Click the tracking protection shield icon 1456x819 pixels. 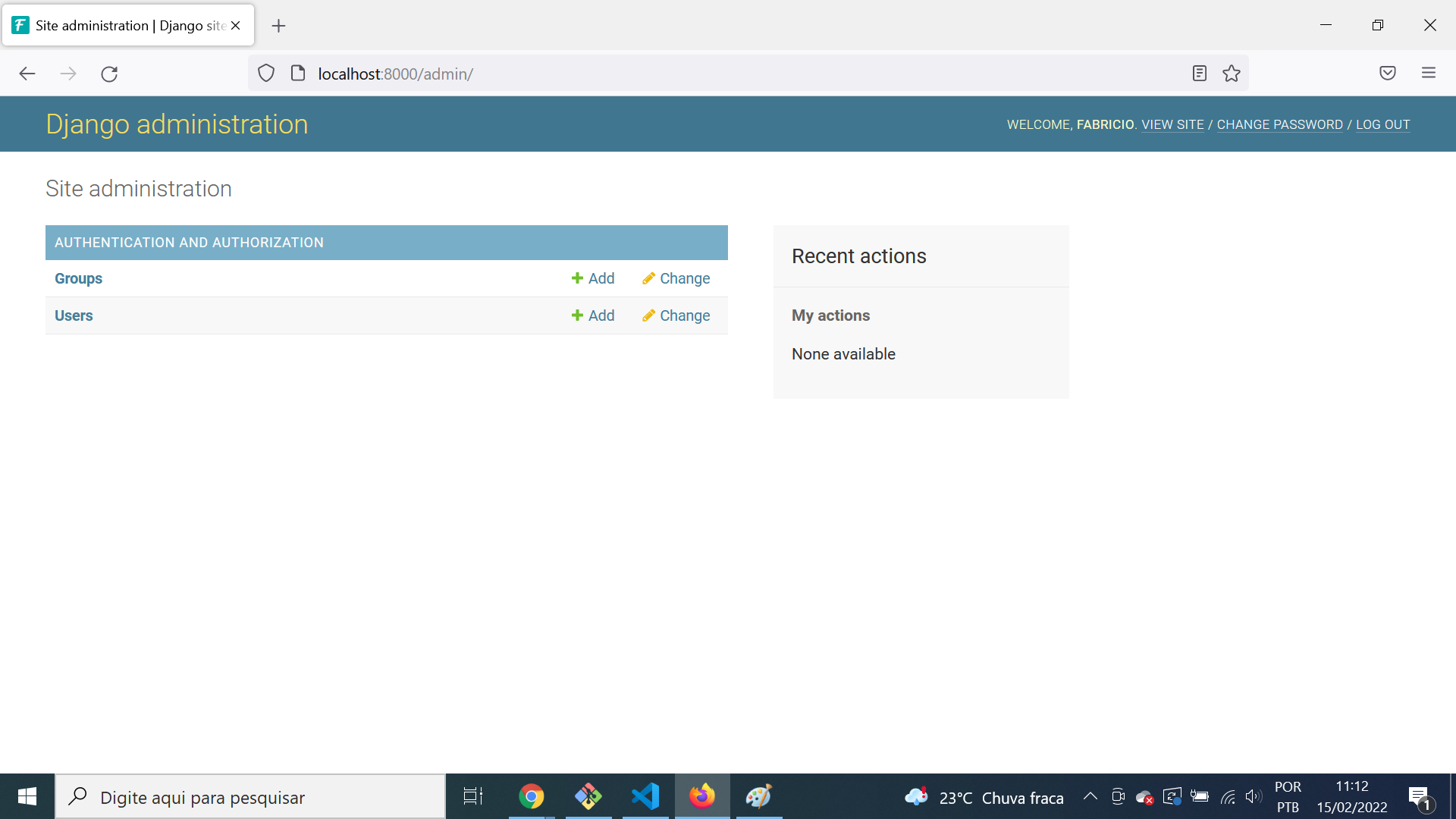coord(266,74)
